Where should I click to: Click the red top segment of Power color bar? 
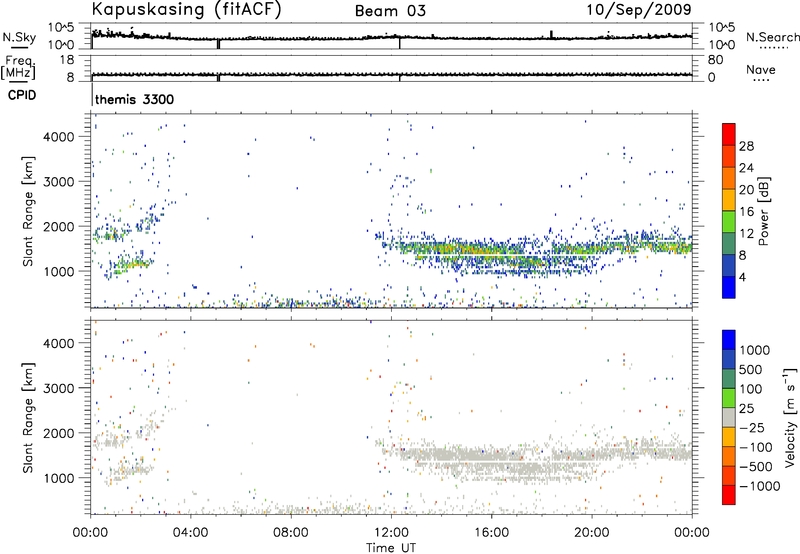[x=729, y=134]
